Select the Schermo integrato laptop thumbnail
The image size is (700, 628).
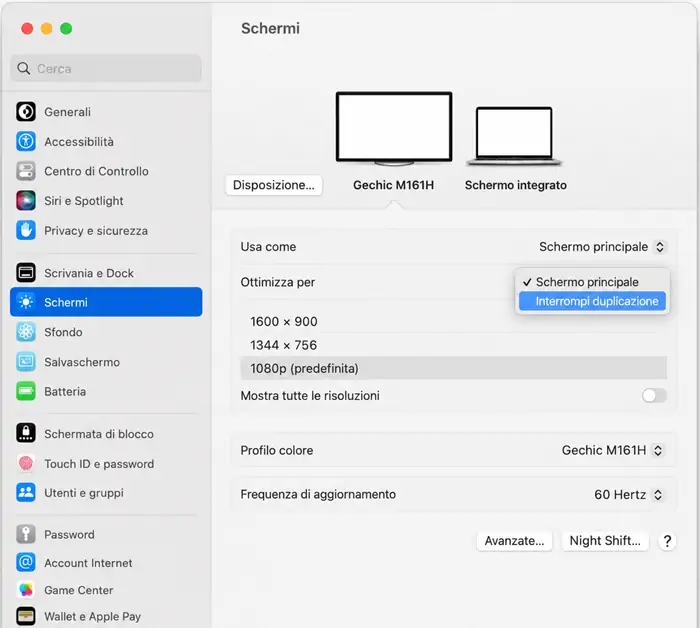tap(514, 136)
